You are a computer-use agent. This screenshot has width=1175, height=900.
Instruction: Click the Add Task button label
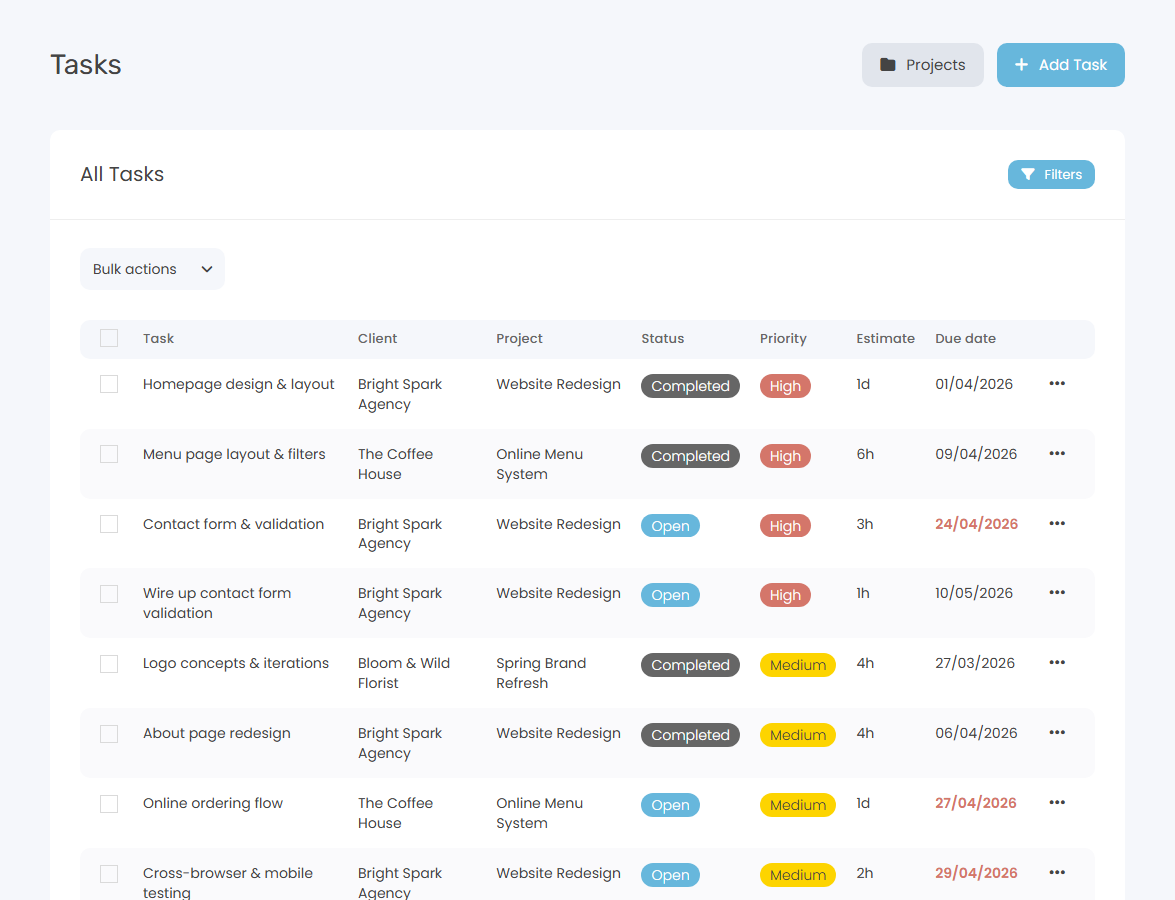tap(1072, 64)
